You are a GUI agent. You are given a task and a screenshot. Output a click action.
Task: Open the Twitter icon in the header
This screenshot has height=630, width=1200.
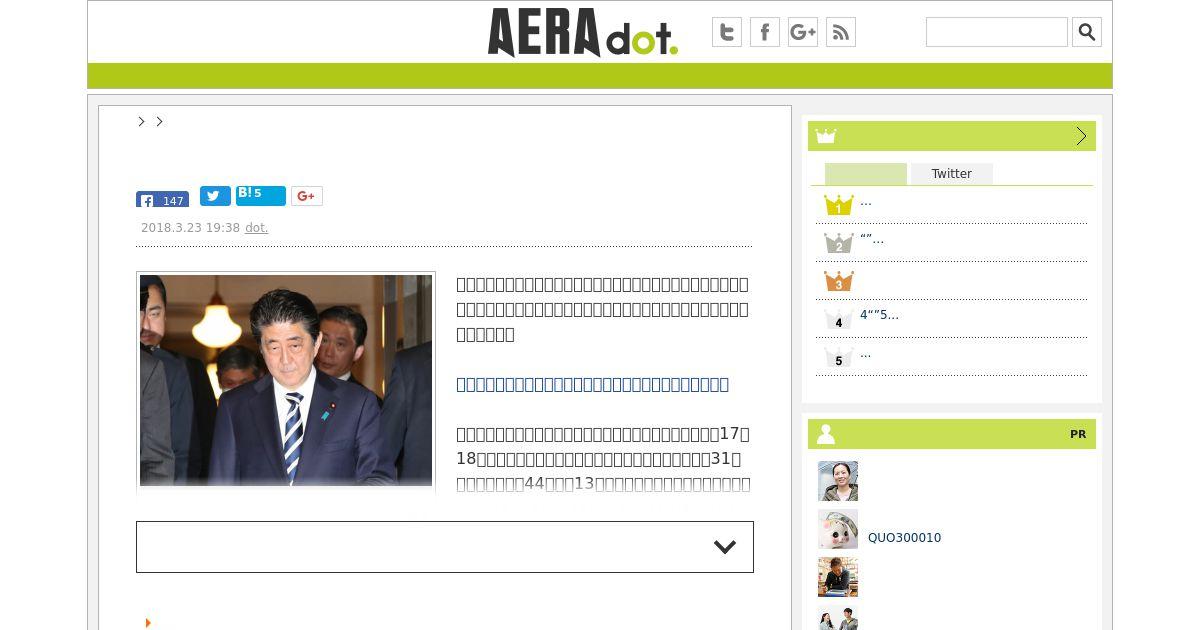727,32
